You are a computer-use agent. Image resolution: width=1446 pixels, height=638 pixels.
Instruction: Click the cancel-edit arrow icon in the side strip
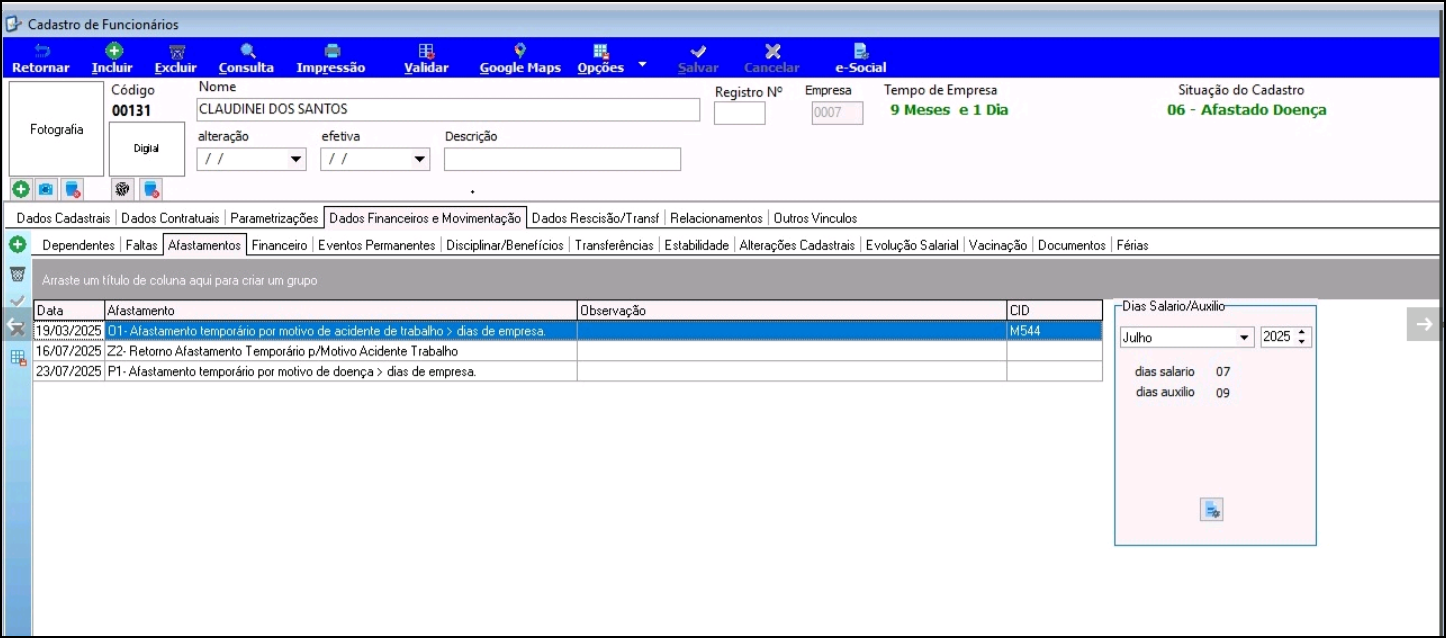pos(16,325)
